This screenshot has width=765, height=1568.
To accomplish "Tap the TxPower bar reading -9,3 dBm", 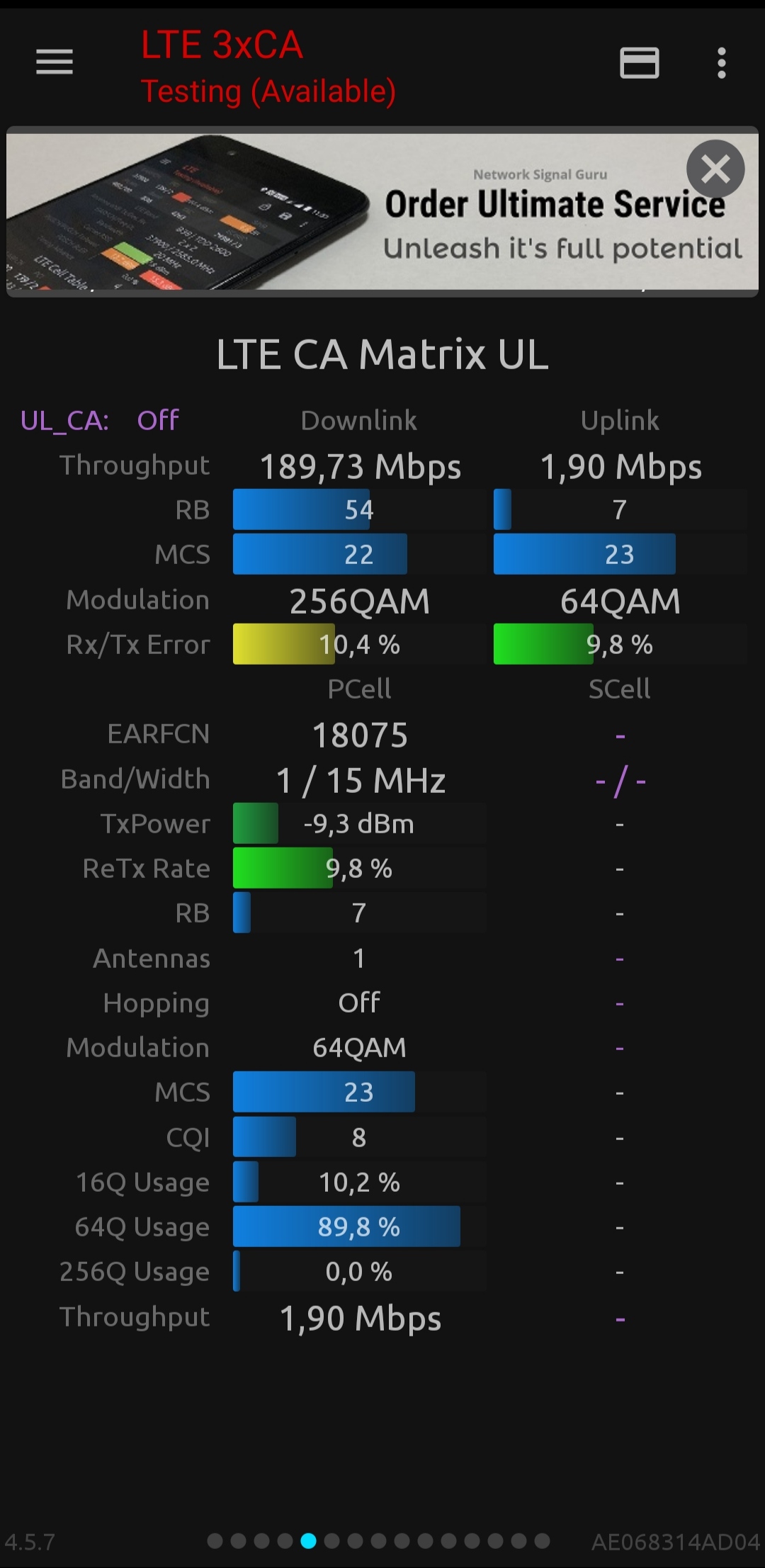I will tap(359, 824).
